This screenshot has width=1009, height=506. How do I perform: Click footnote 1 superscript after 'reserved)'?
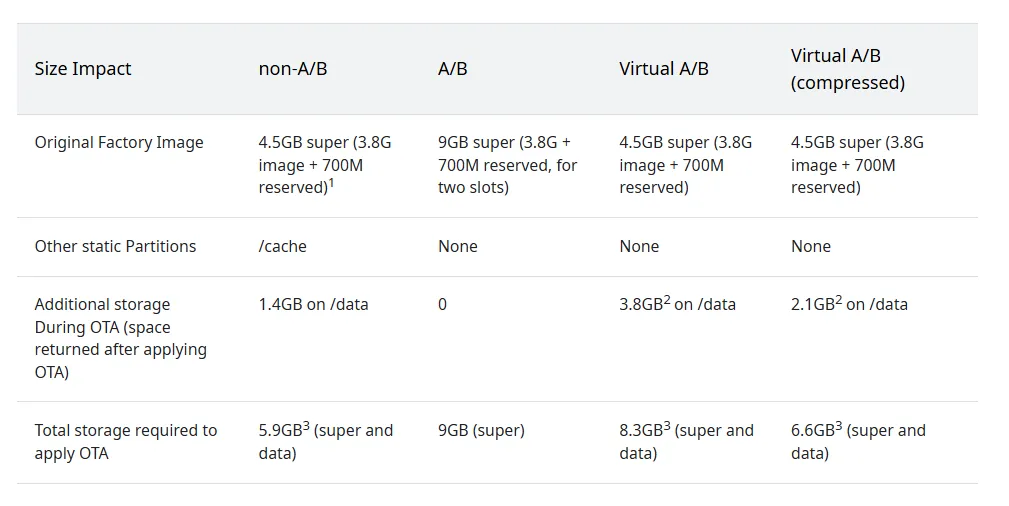click(331, 183)
